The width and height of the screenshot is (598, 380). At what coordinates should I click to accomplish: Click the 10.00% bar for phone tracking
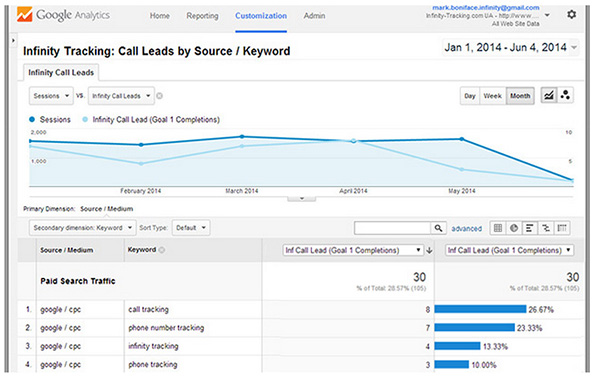pyautogui.click(x=452, y=364)
